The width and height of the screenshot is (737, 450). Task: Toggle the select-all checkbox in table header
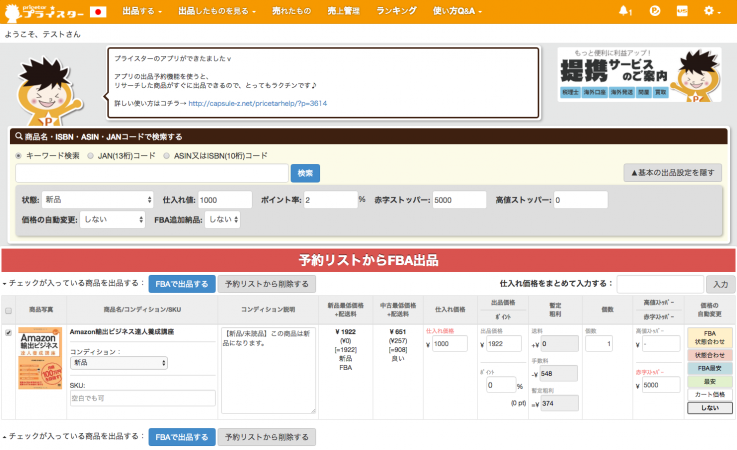8,310
